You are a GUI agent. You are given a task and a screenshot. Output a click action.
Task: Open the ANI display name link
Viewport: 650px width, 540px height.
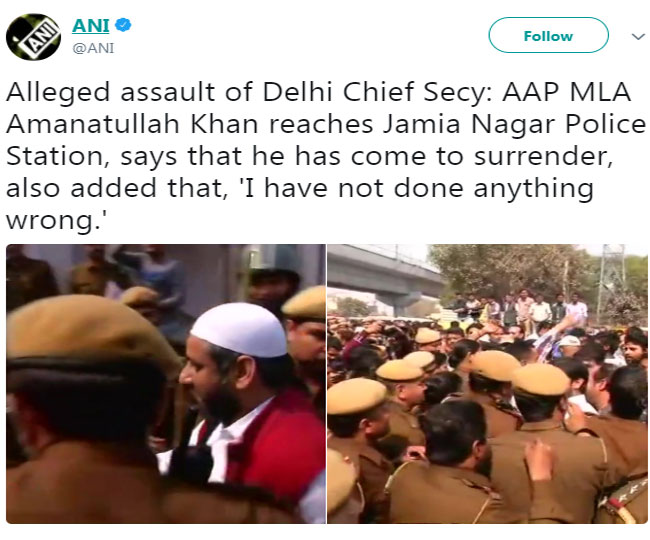(x=90, y=25)
